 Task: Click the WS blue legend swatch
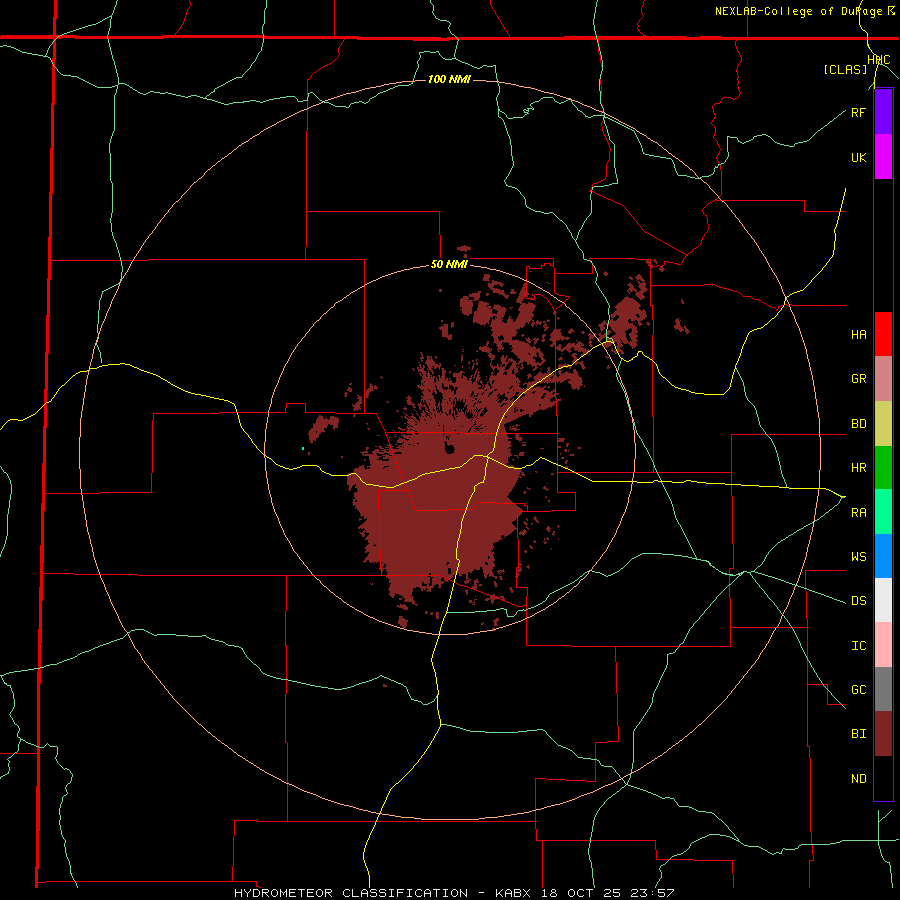tap(883, 556)
